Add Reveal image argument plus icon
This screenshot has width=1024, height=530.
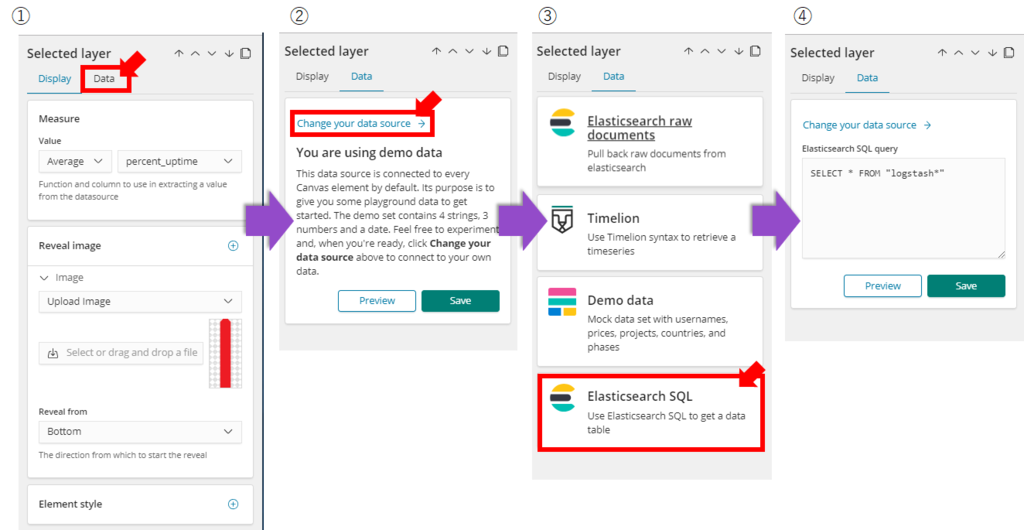pos(233,246)
